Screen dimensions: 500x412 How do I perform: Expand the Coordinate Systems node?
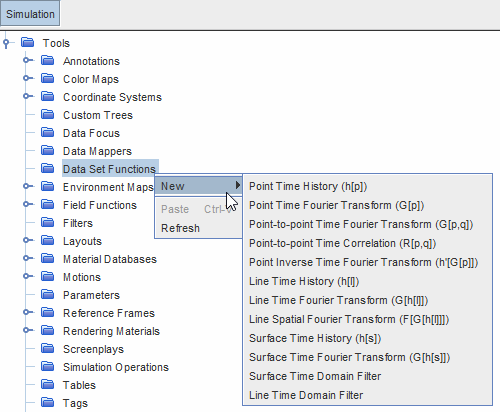click(27, 96)
